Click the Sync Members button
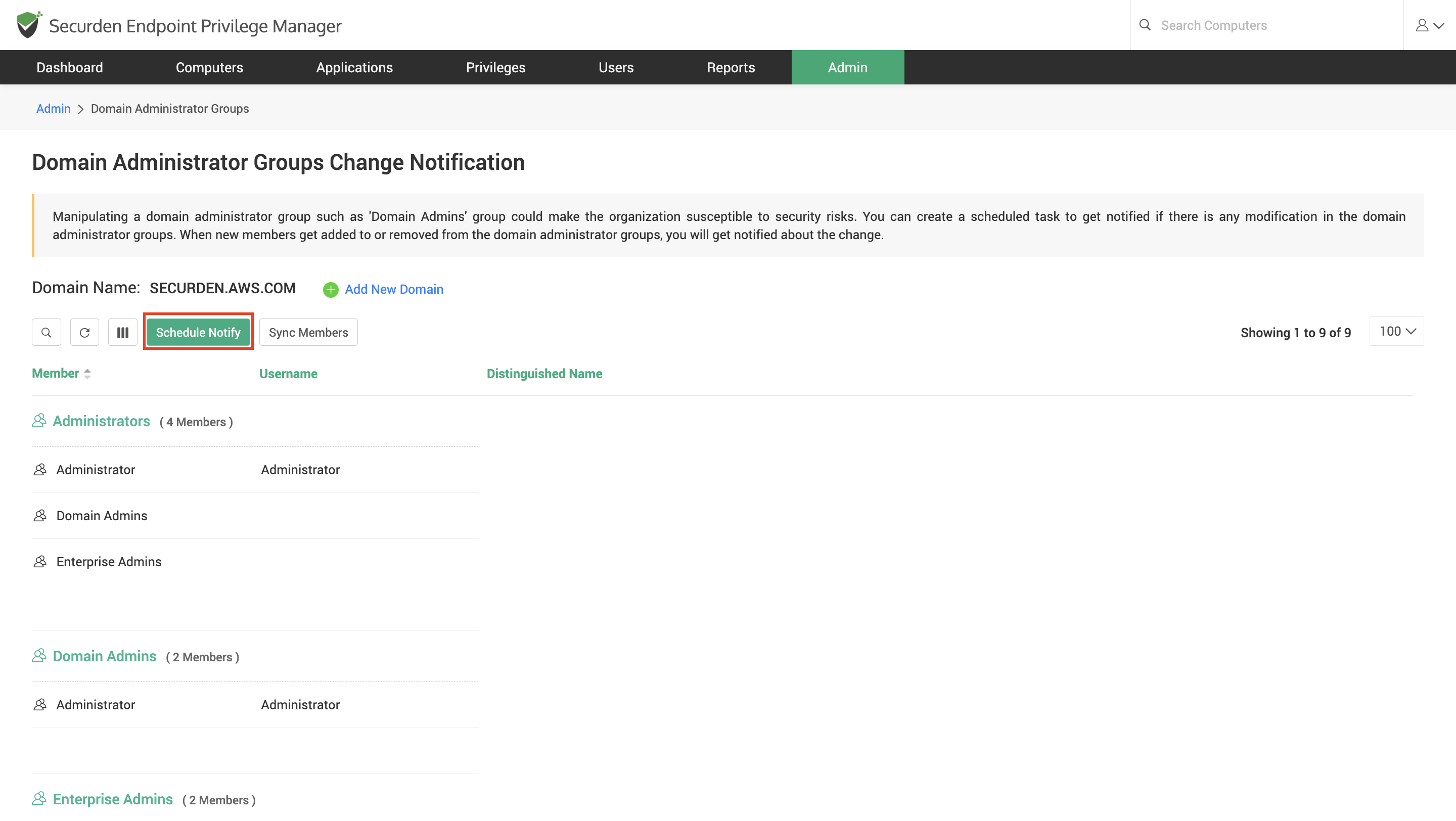Image resolution: width=1456 pixels, height=821 pixels. (308, 332)
